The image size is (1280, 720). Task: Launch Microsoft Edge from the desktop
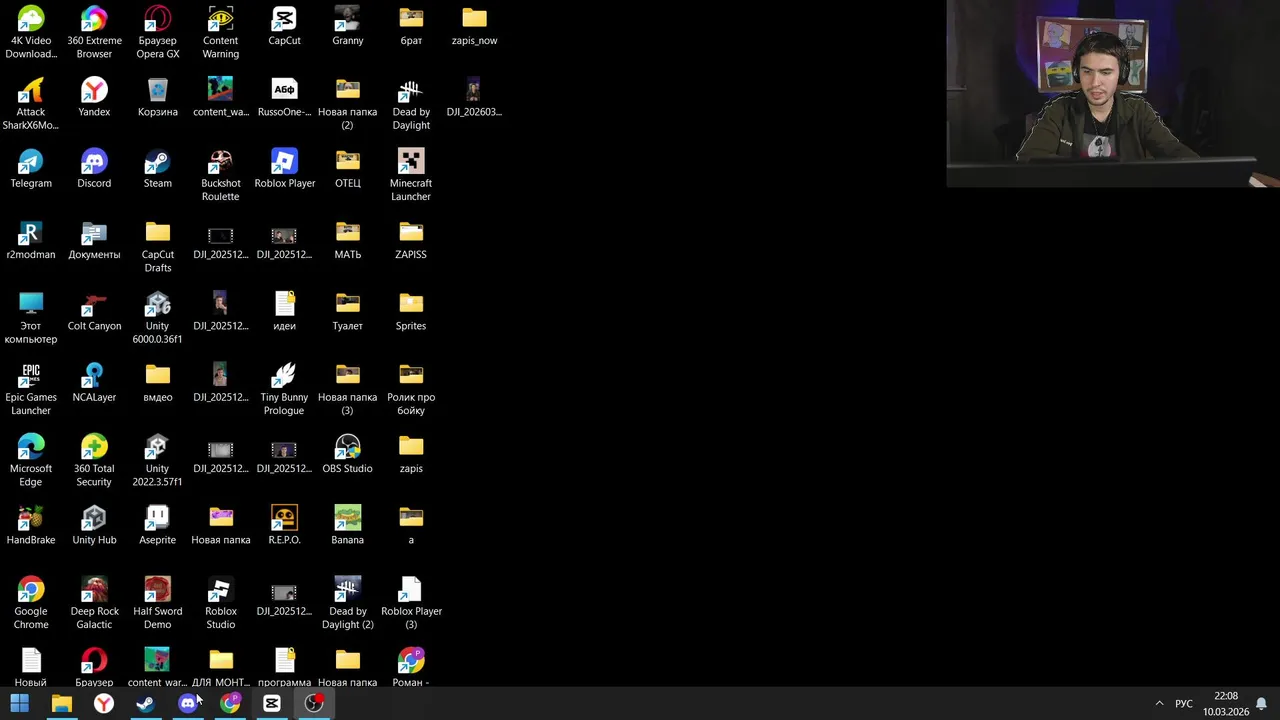click(x=31, y=460)
